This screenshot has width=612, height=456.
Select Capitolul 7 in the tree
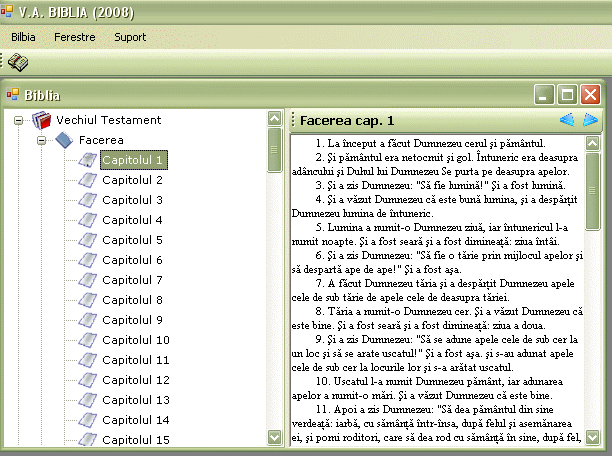pos(133,280)
